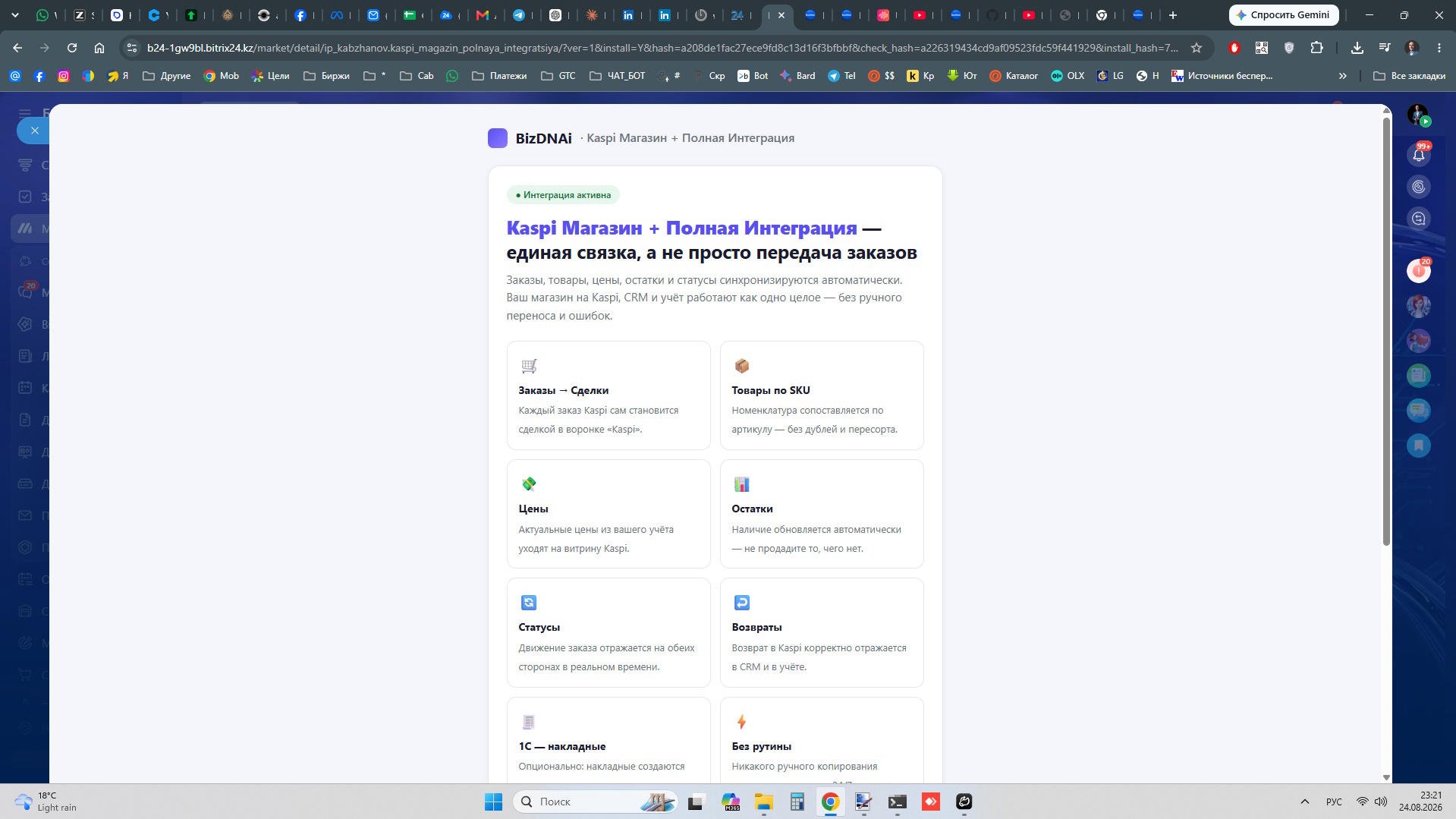Image resolution: width=1456 pixels, height=819 pixels.
Task: Open the bookmark icon in right Bitrix panel
Action: (1419, 446)
